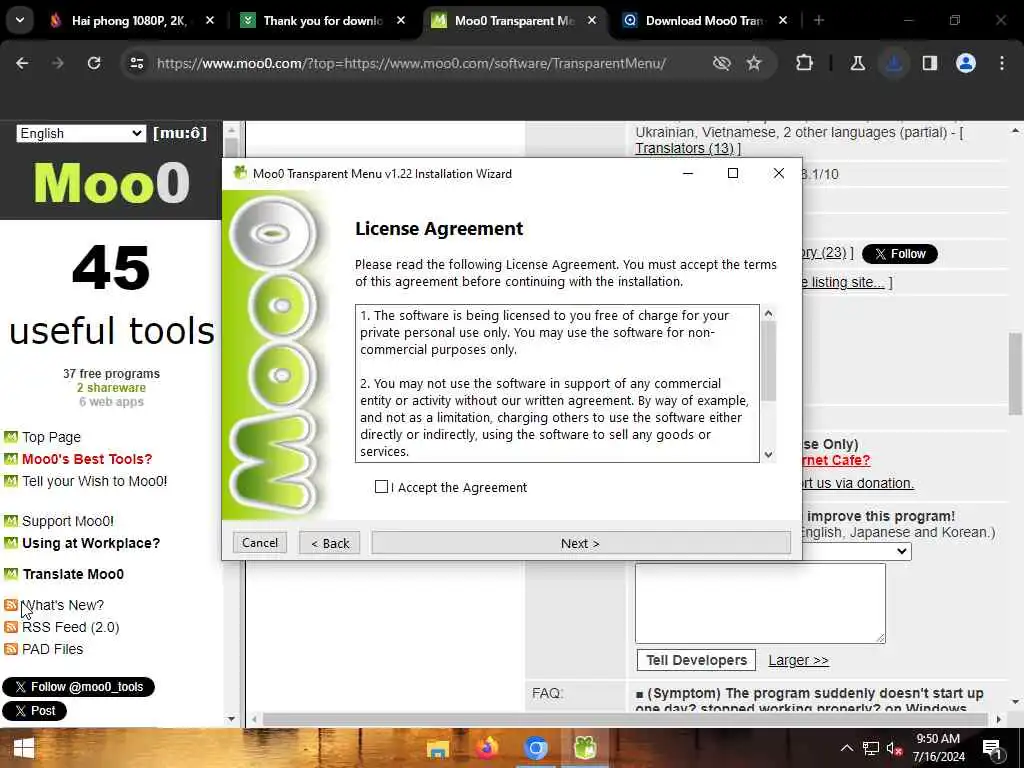The height and width of the screenshot is (768, 1024).
Task: Open site information icon in address bar
Action: [136, 63]
